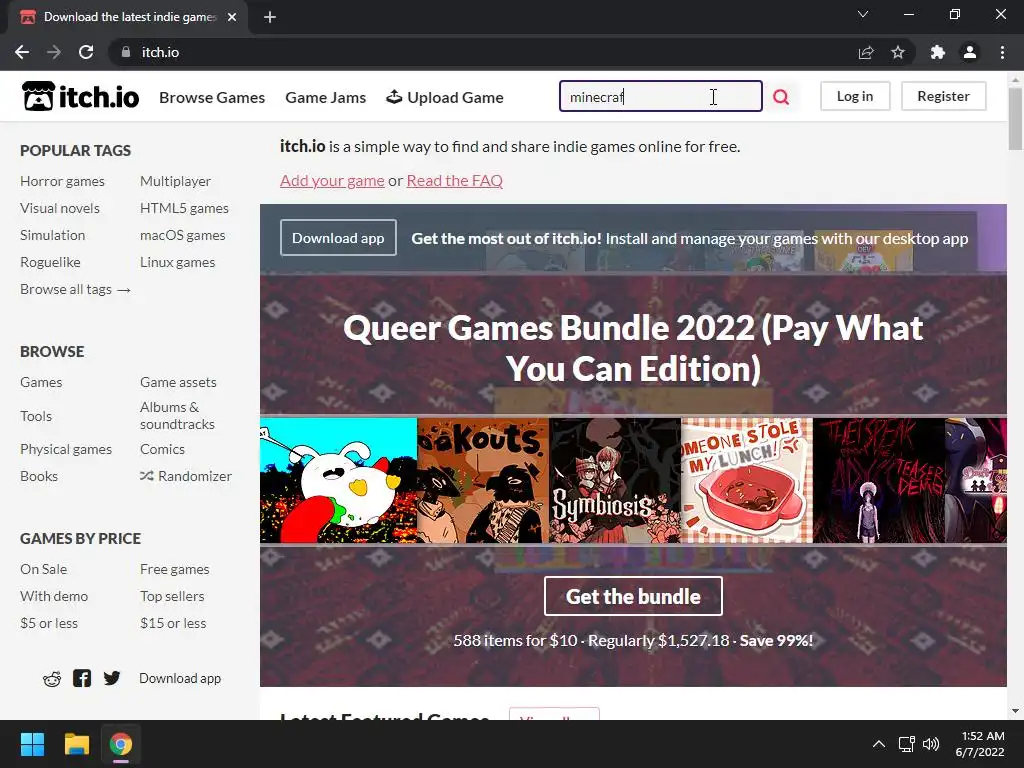Bookmark this tab with star icon
The image size is (1024, 768).
(898, 52)
